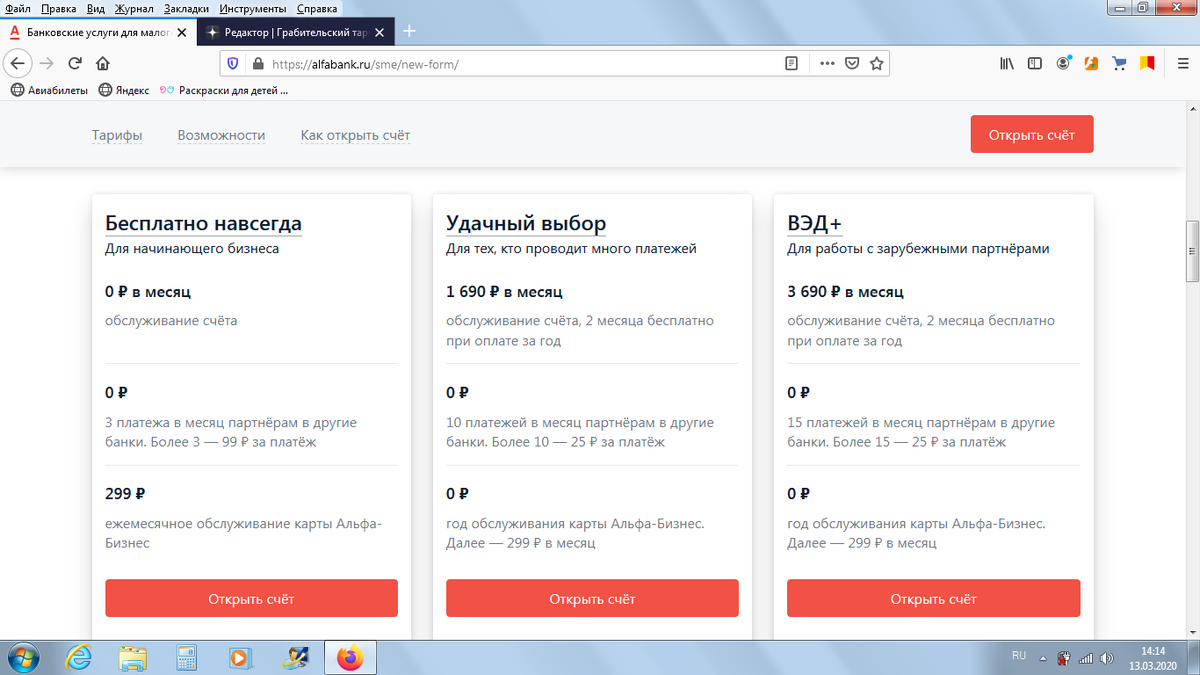This screenshot has height=675, width=1200.
Task: Open page actions three-dots menu
Action: click(827, 63)
